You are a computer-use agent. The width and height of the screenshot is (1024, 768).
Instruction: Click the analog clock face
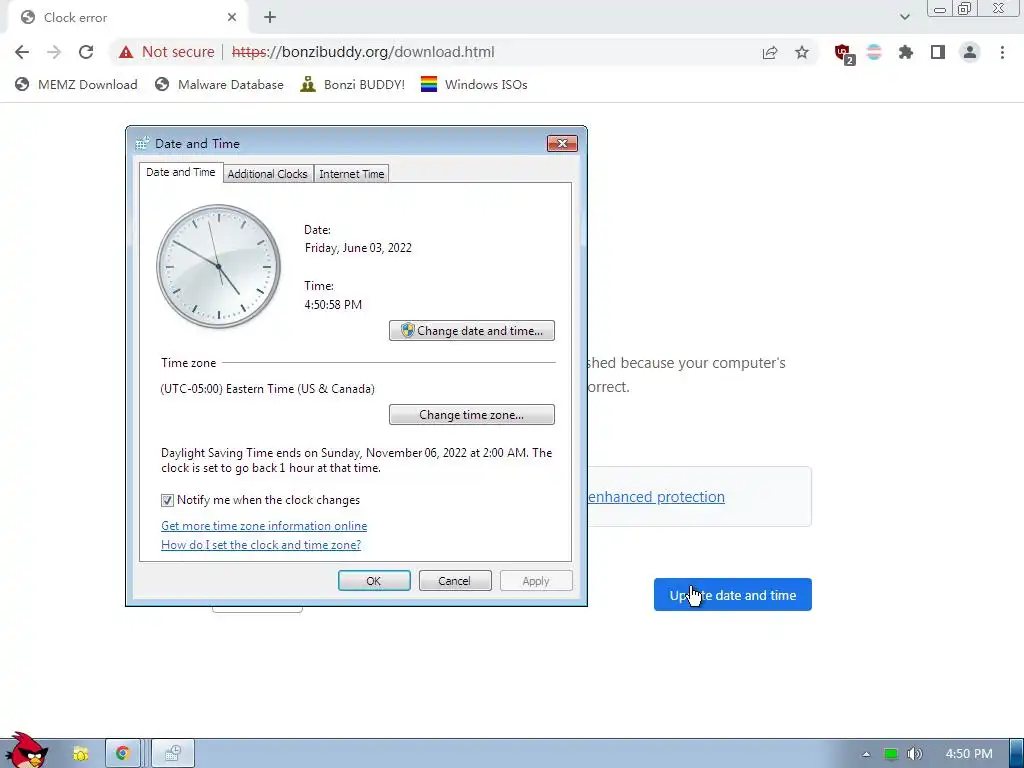(219, 266)
